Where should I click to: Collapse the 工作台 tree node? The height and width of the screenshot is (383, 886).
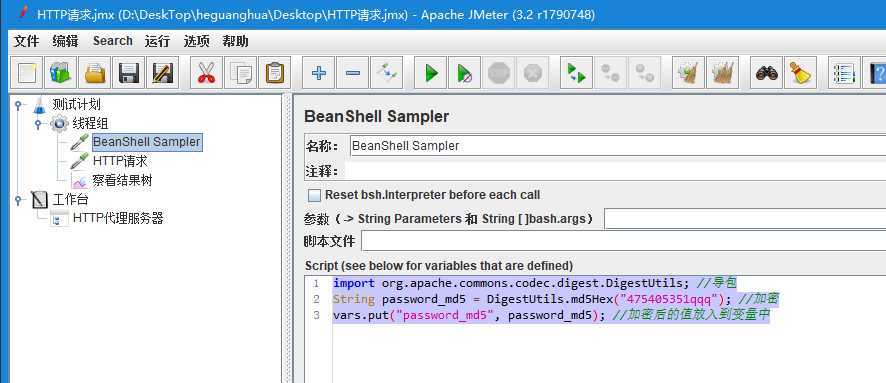click(x=18, y=199)
